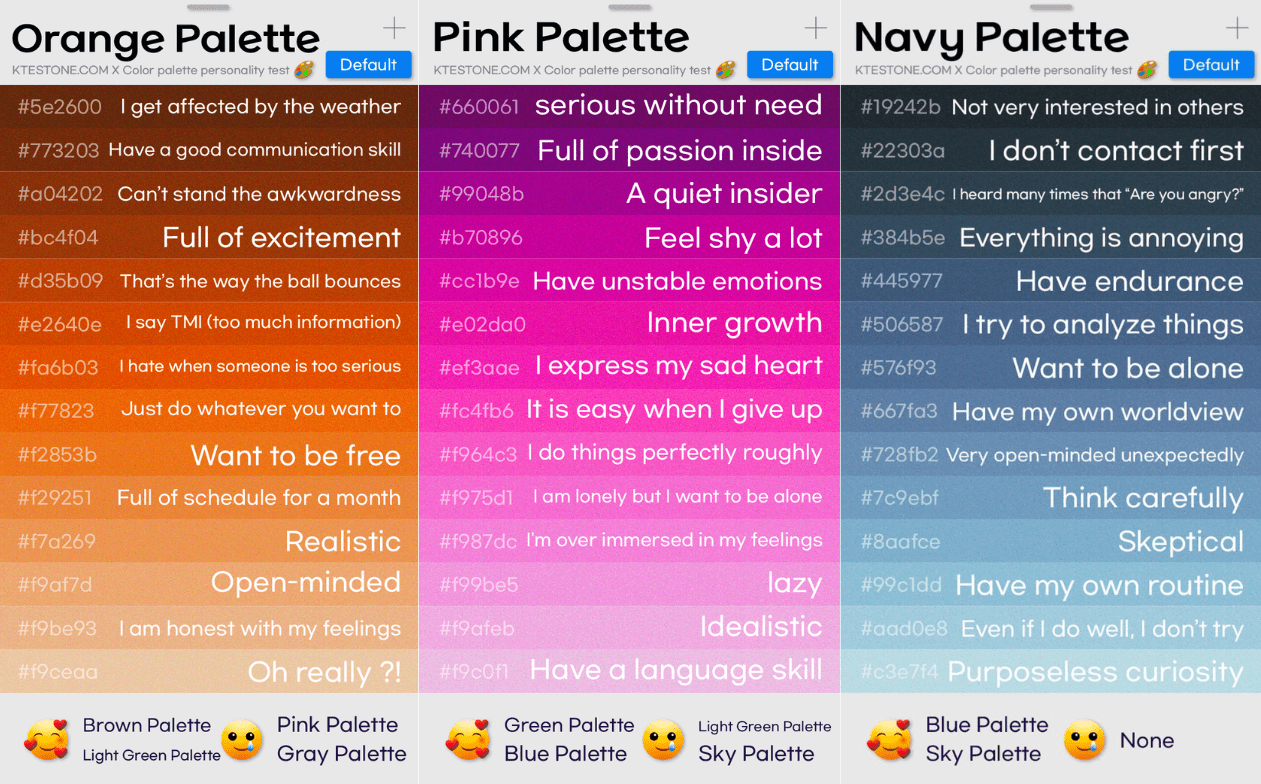
Task: Click the plus icon on Navy Palette
Action: point(1237,28)
